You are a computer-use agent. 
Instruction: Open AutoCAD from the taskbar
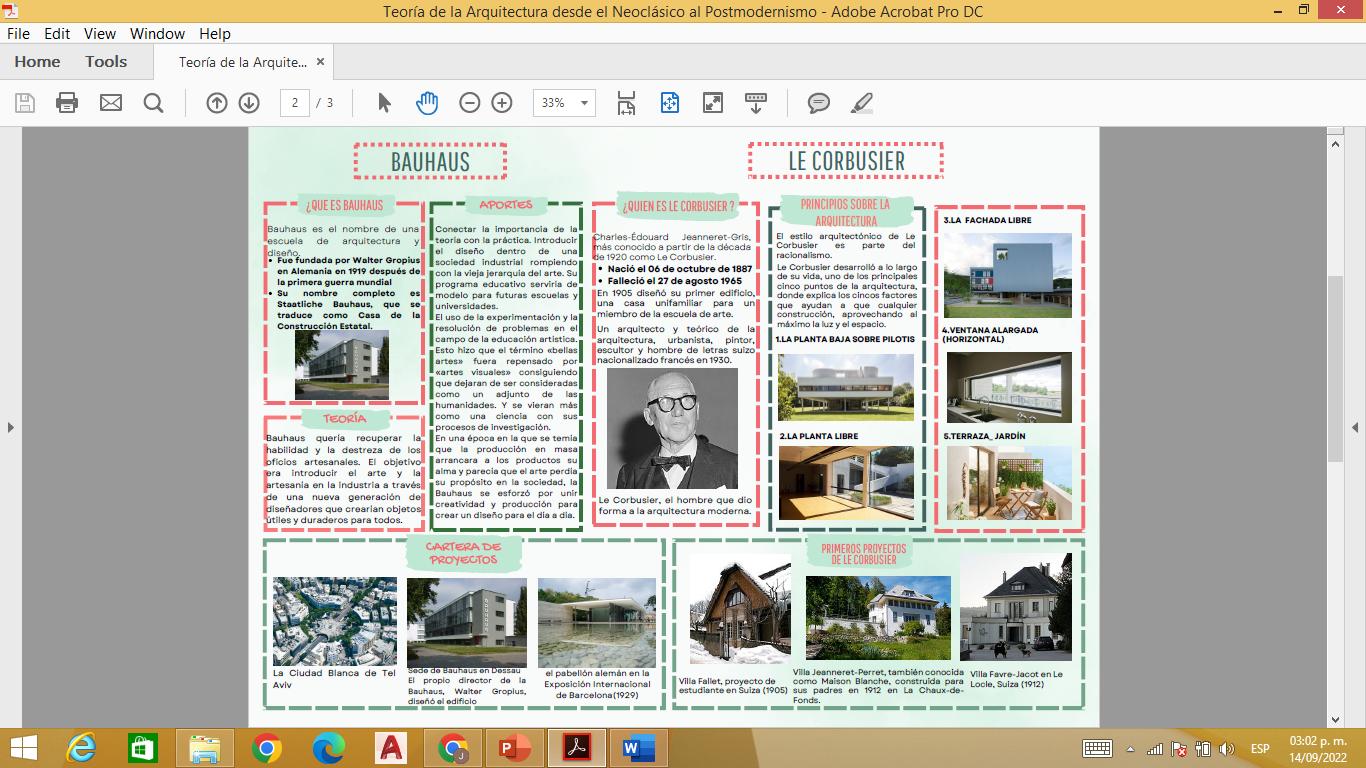click(391, 748)
